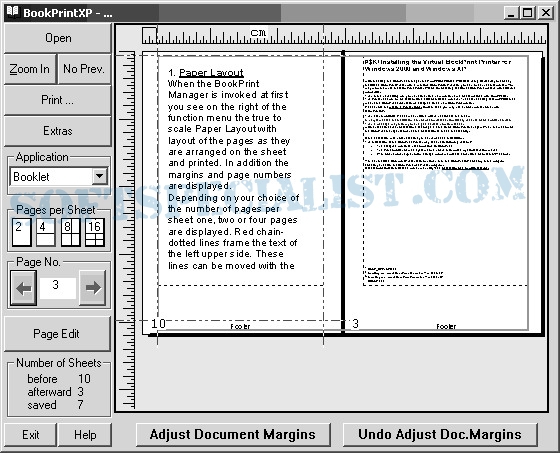The width and height of the screenshot is (560, 453).
Task: Open the Help button
Action: coord(85,435)
